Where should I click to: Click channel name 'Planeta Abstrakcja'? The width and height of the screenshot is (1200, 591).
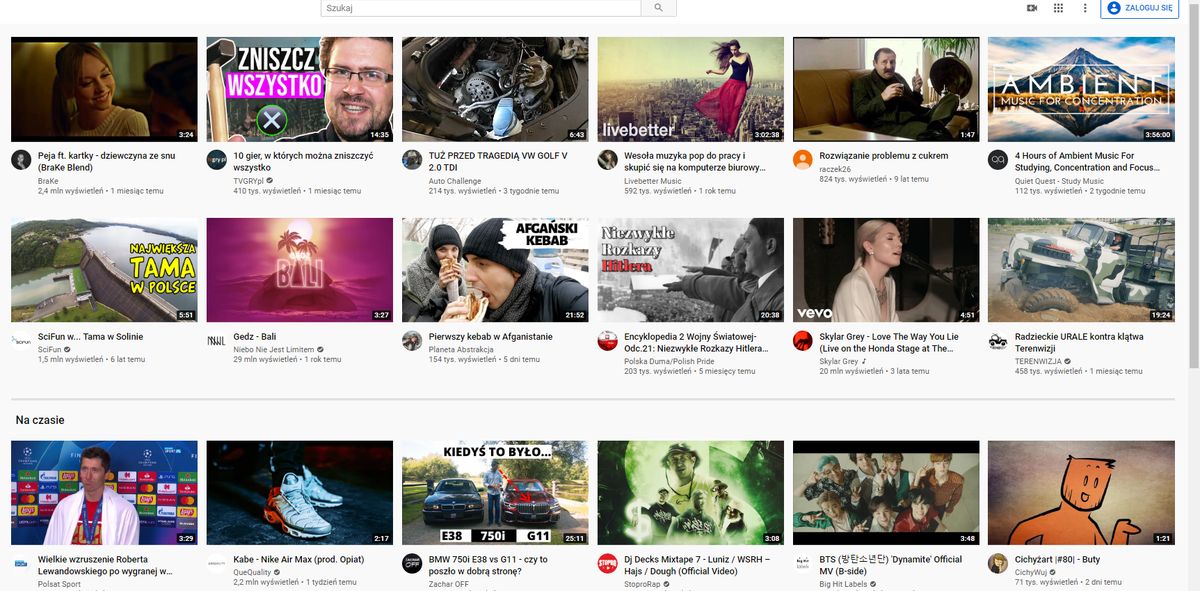pyautogui.click(x=460, y=349)
